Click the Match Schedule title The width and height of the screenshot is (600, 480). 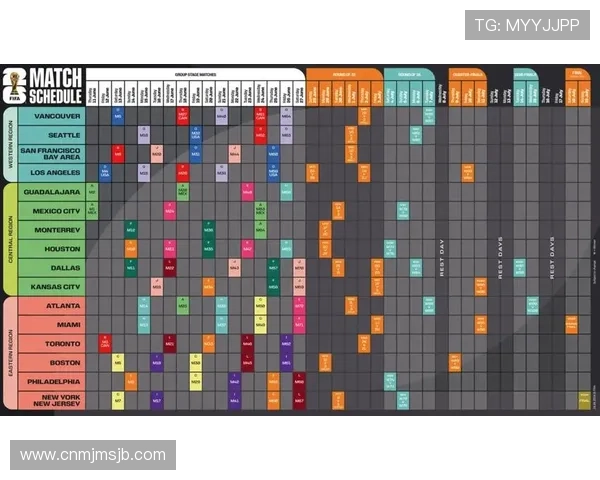pos(55,86)
